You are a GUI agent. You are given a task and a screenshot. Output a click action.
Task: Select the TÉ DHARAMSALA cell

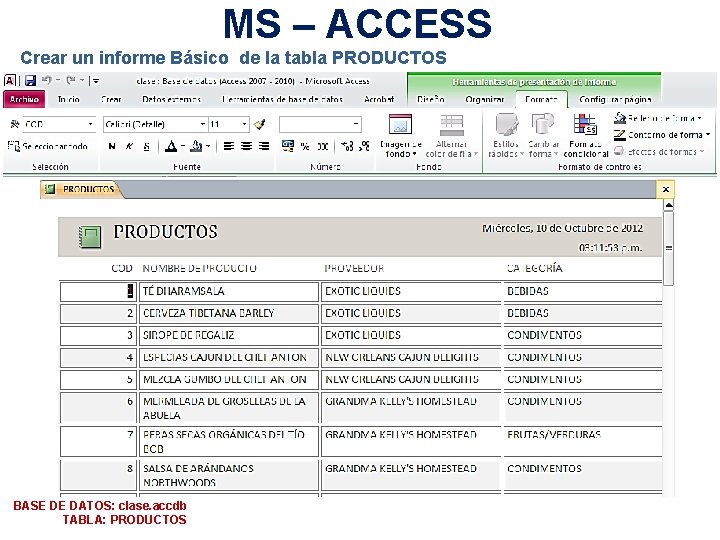229,292
